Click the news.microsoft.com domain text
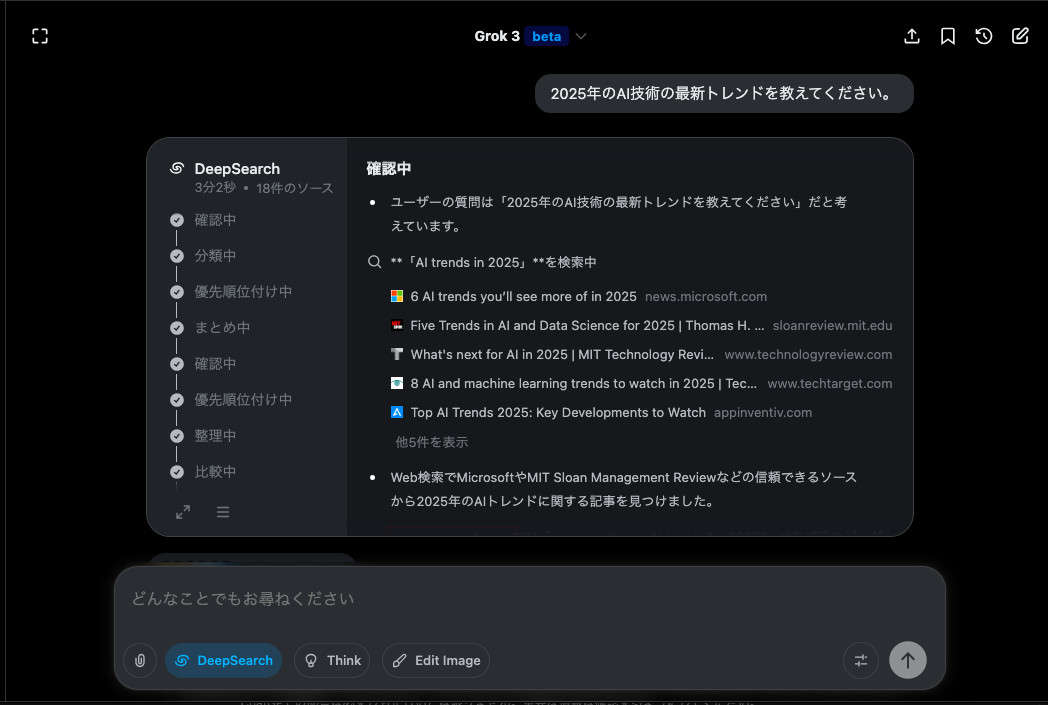The height and width of the screenshot is (705, 1048). point(706,296)
